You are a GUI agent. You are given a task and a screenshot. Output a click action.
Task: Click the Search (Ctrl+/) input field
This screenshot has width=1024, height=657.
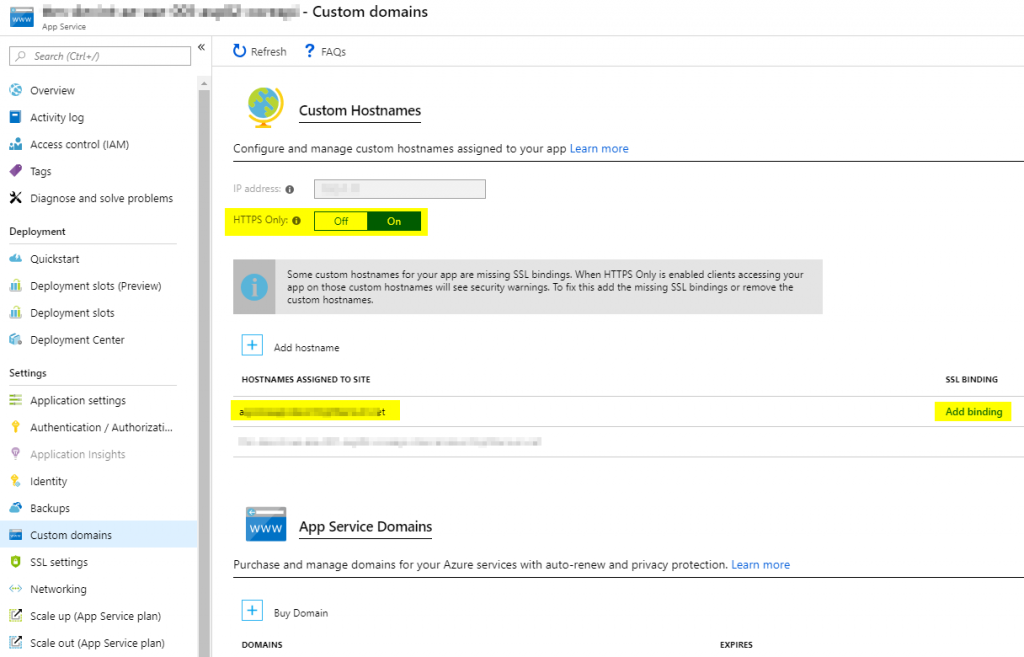click(99, 56)
